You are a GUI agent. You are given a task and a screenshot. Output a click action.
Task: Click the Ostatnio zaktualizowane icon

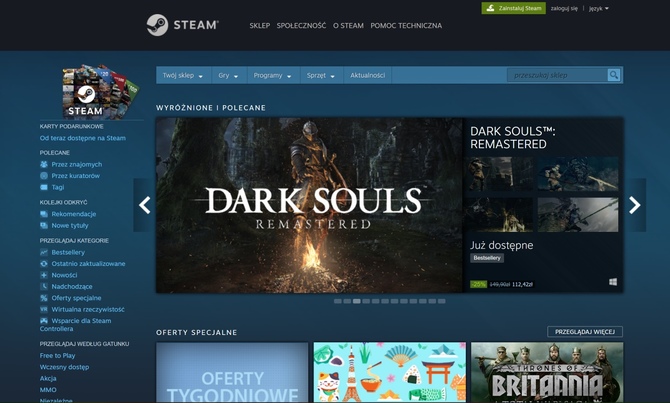[x=44, y=264]
